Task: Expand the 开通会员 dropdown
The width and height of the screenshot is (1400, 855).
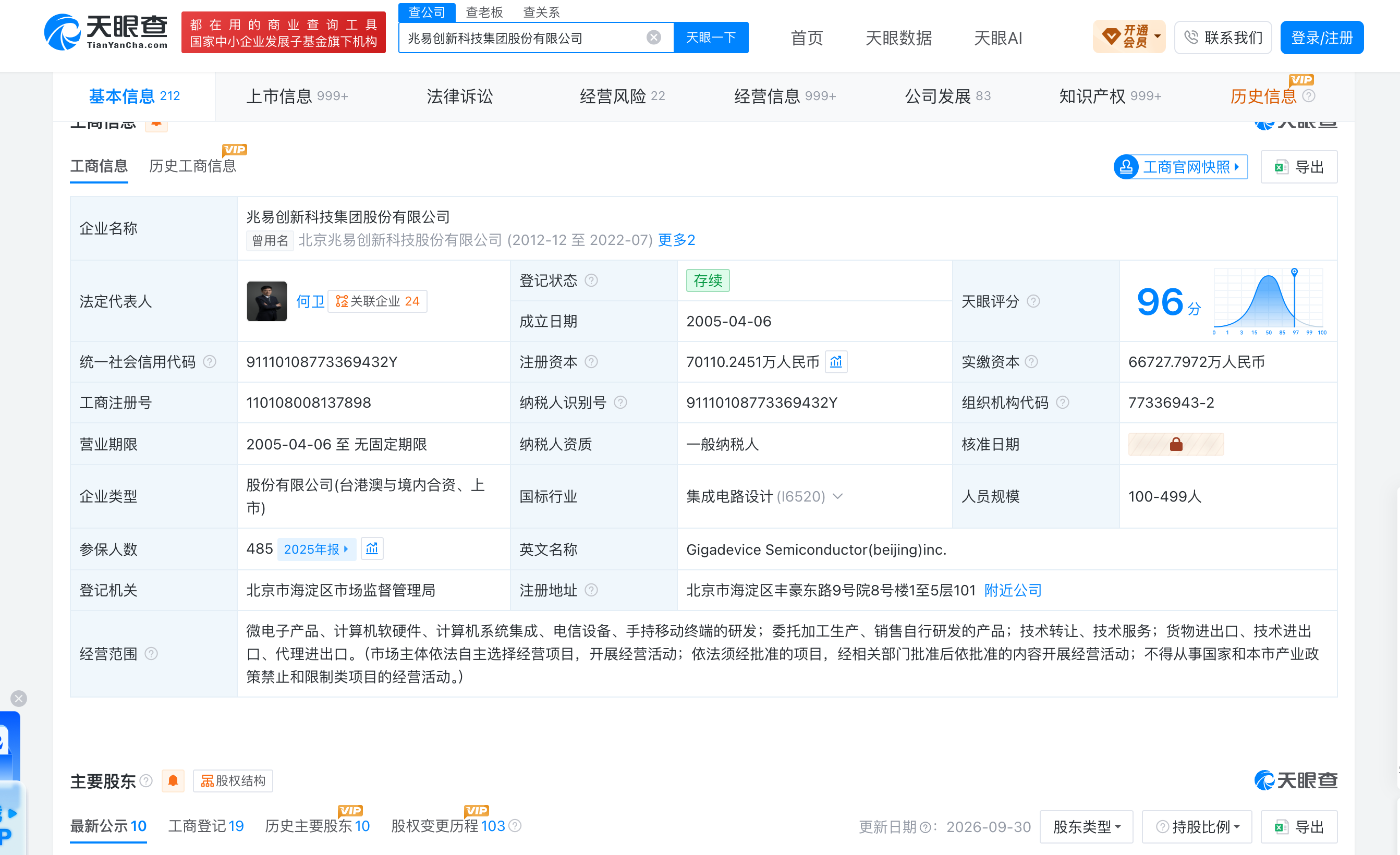Action: pos(1128,38)
